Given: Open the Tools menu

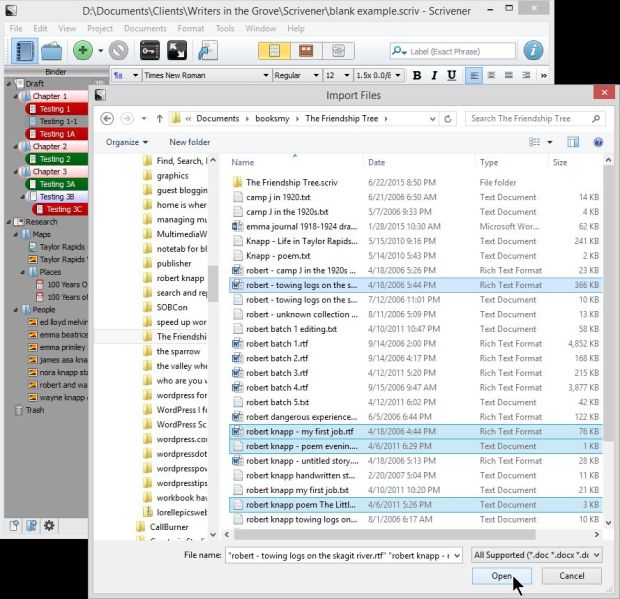Looking at the screenshot, I should pyautogui.click(x=225, y=28).
